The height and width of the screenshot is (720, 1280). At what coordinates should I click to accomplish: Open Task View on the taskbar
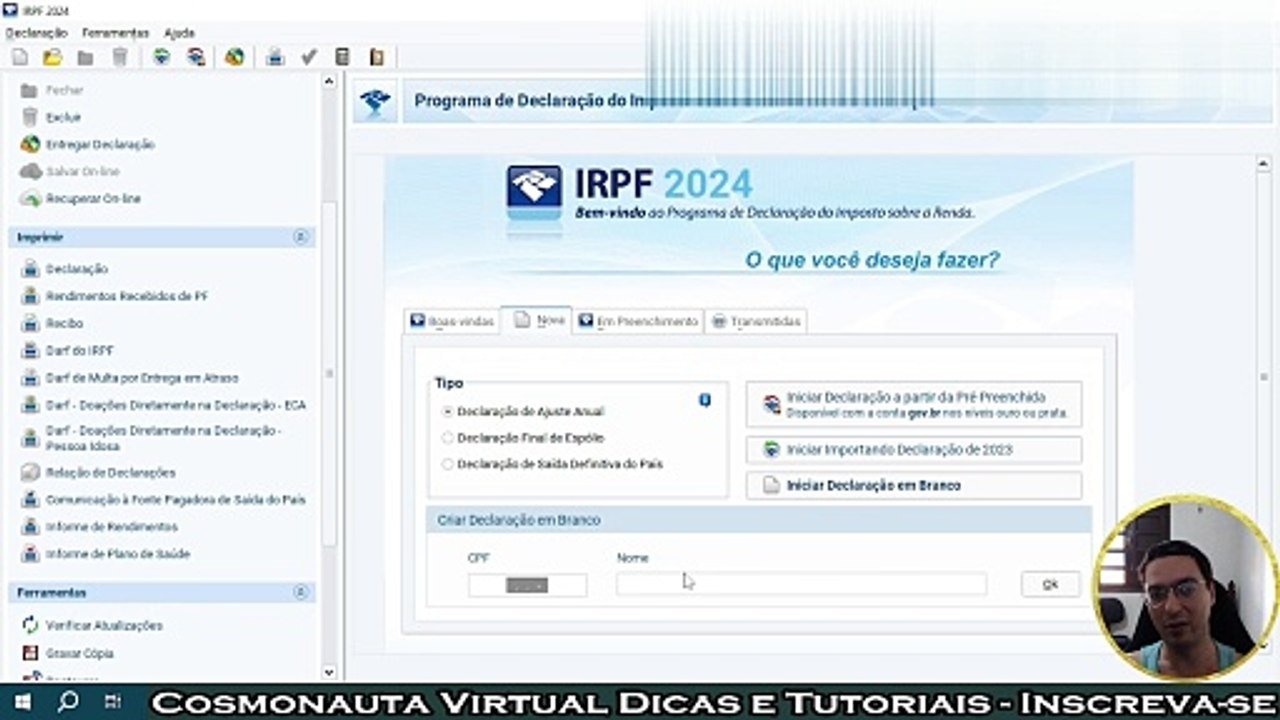click(x=112, y=701)
